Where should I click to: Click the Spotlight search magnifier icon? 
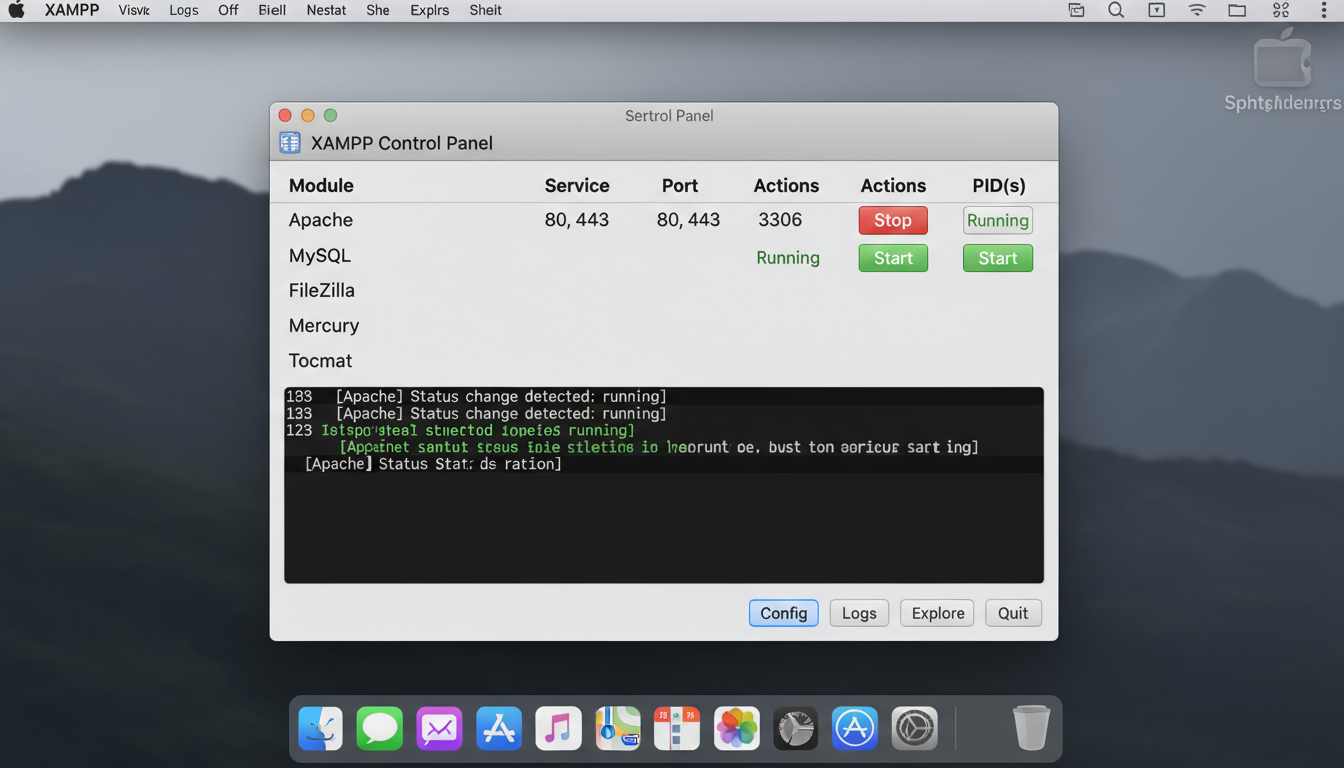tap(1116, 10)
